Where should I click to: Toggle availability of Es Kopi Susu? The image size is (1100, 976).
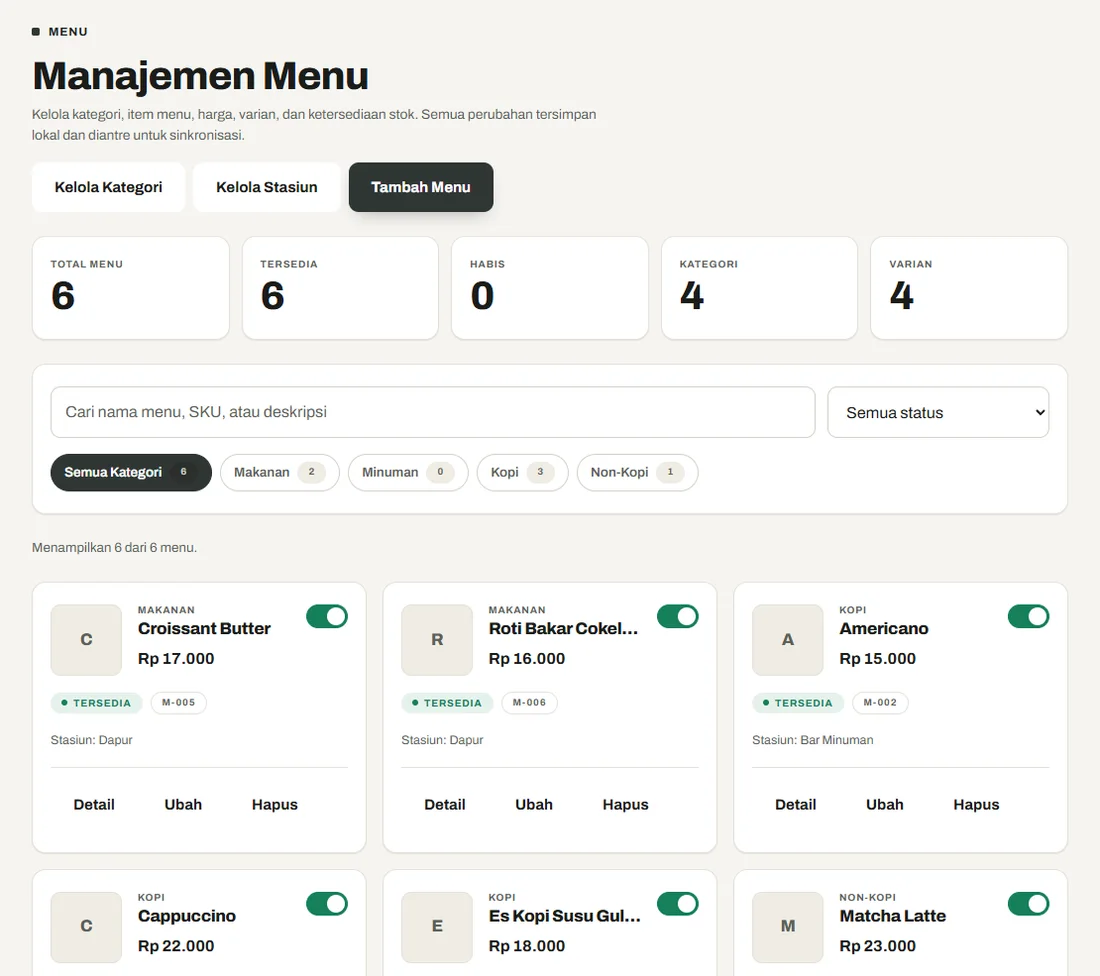pyautogui.click(x=678, y=904)
